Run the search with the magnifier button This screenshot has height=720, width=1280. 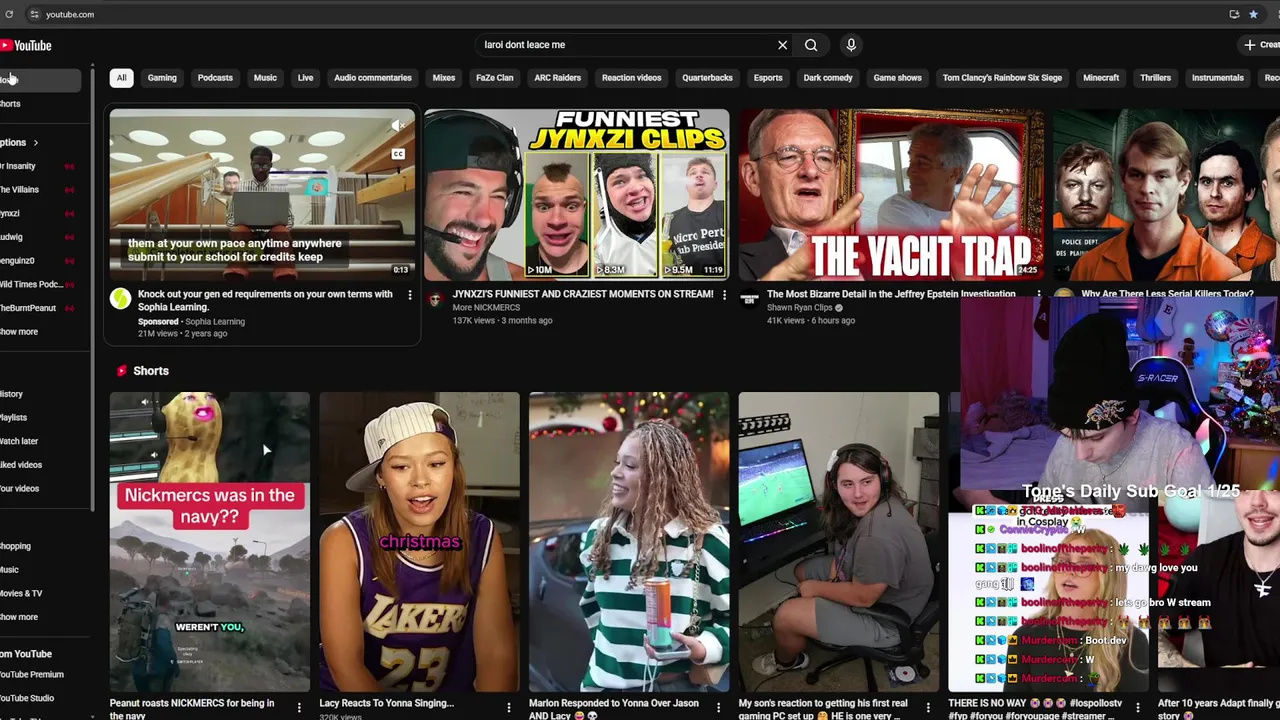click(811, 45)
